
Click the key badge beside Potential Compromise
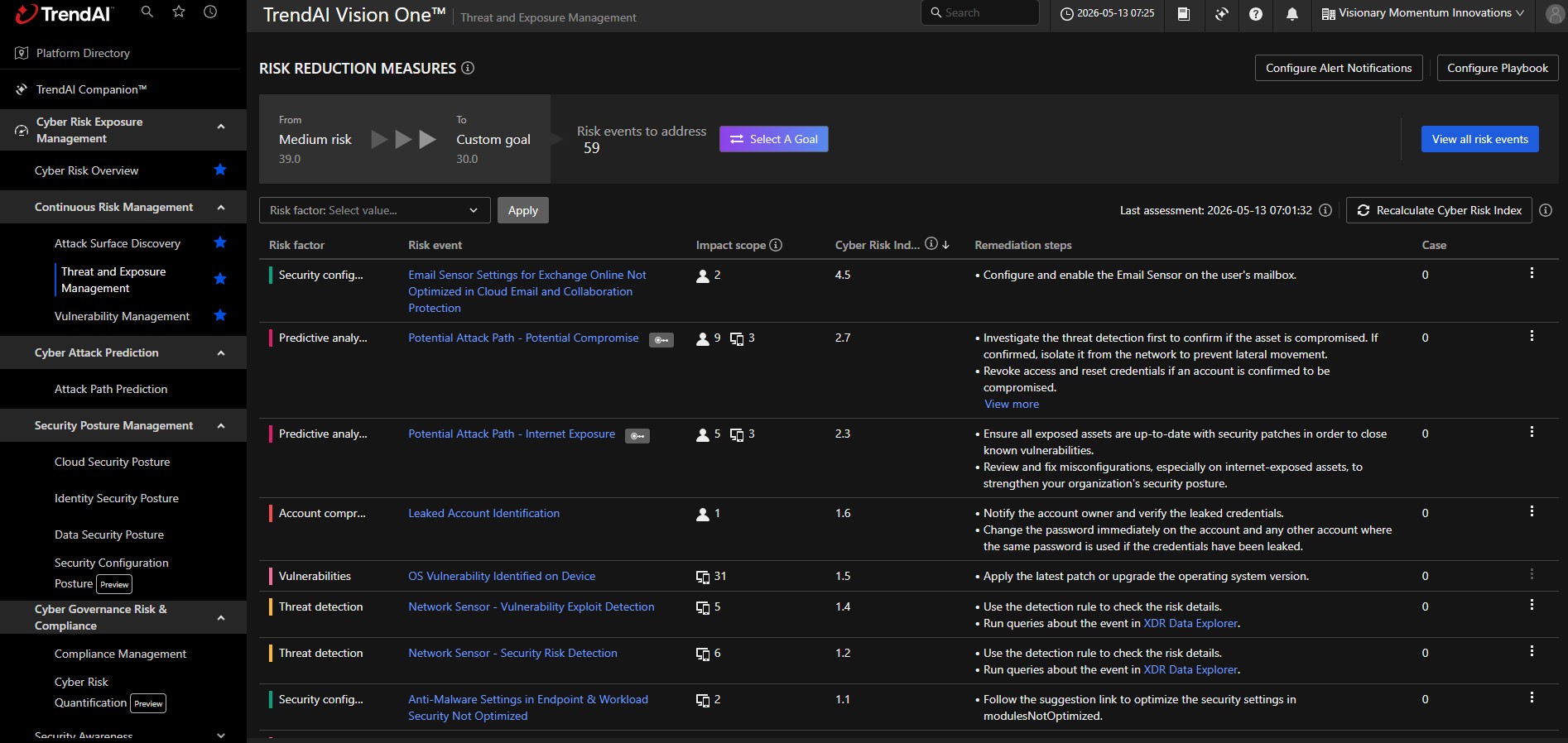[x=661, y=339]
